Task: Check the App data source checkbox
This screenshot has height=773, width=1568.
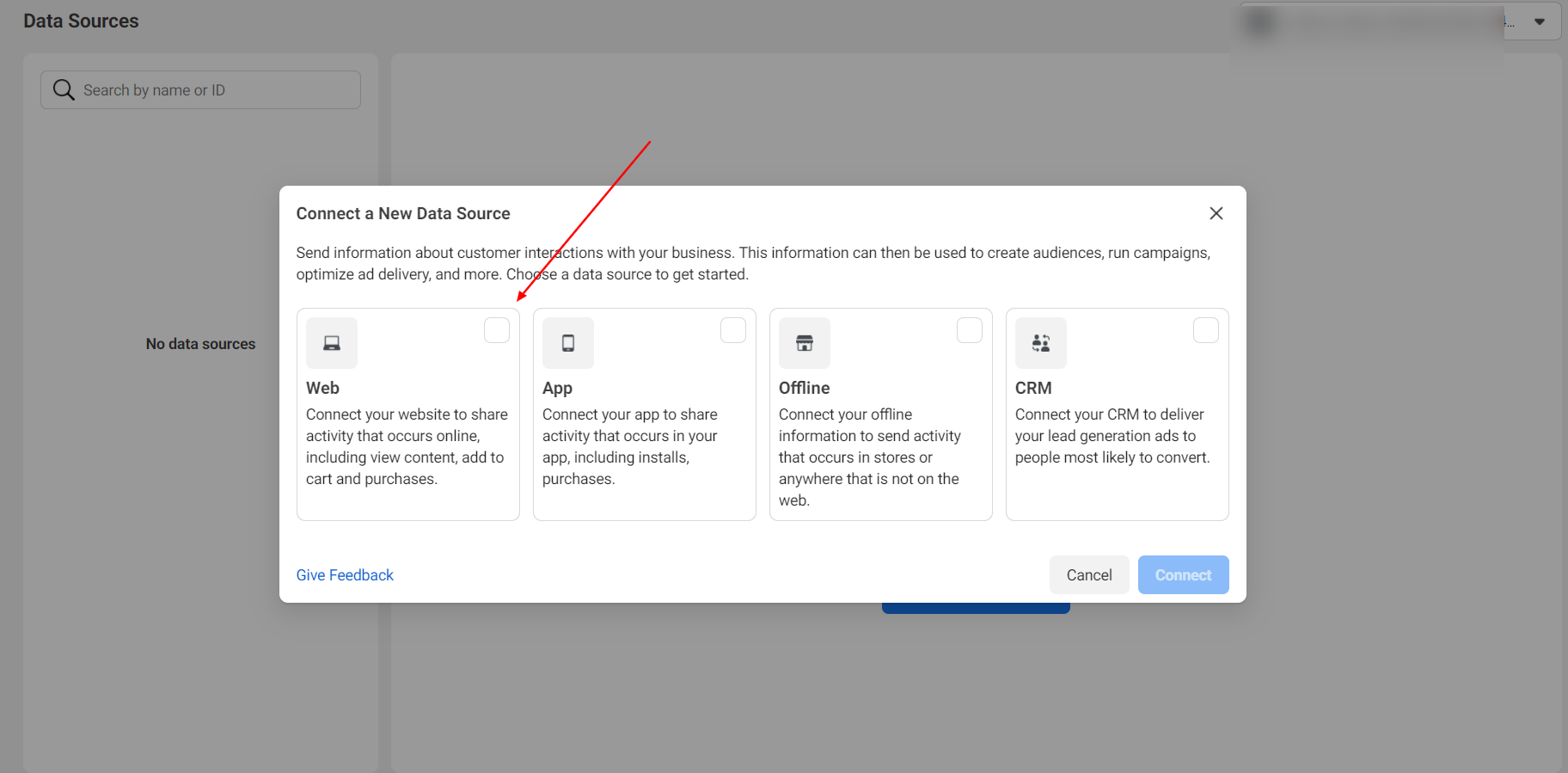Action: [733, 330]
